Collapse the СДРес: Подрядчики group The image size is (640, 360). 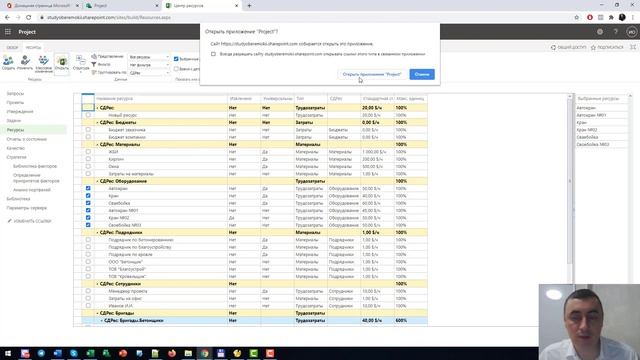coord(97,233)
